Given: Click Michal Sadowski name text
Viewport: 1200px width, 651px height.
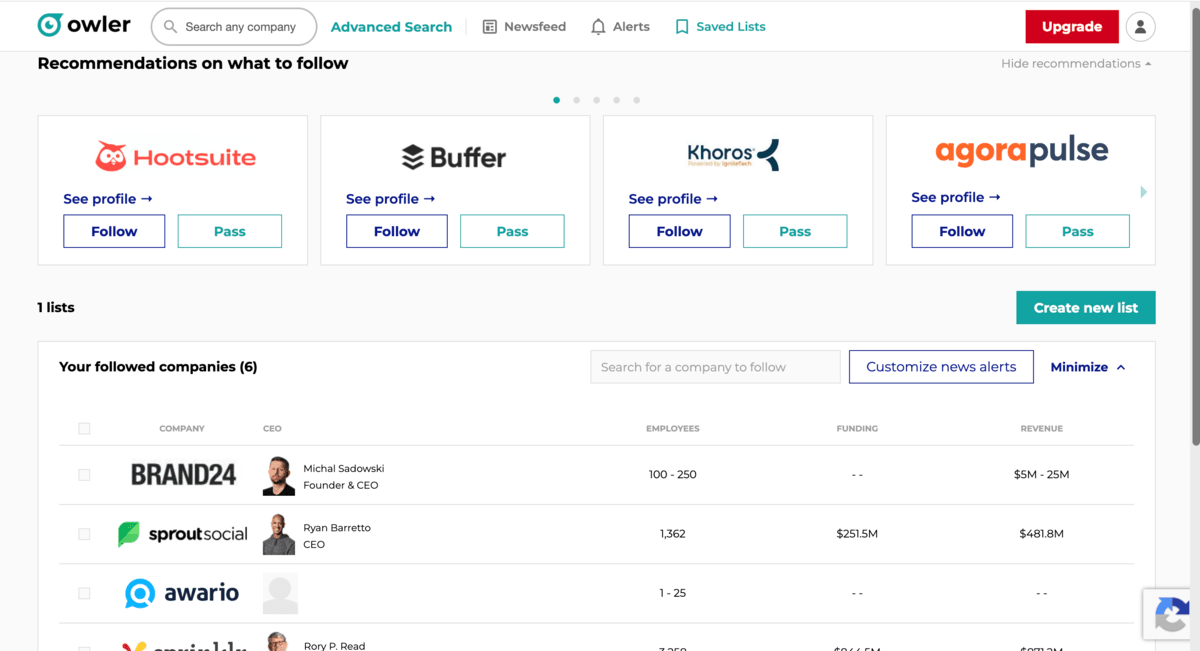Looking at the screenshot, I should (344, 468).
